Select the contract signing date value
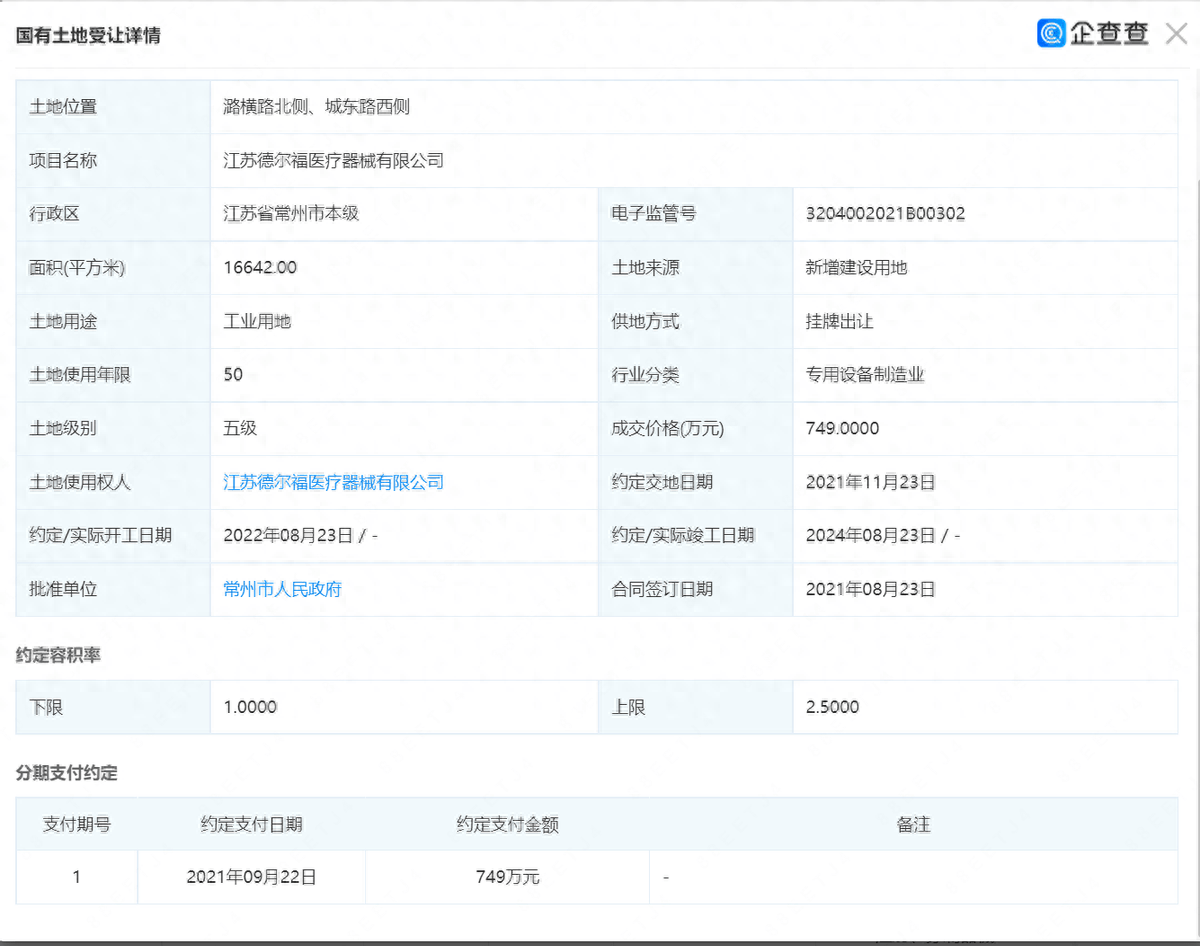 [x=870, y=589]
